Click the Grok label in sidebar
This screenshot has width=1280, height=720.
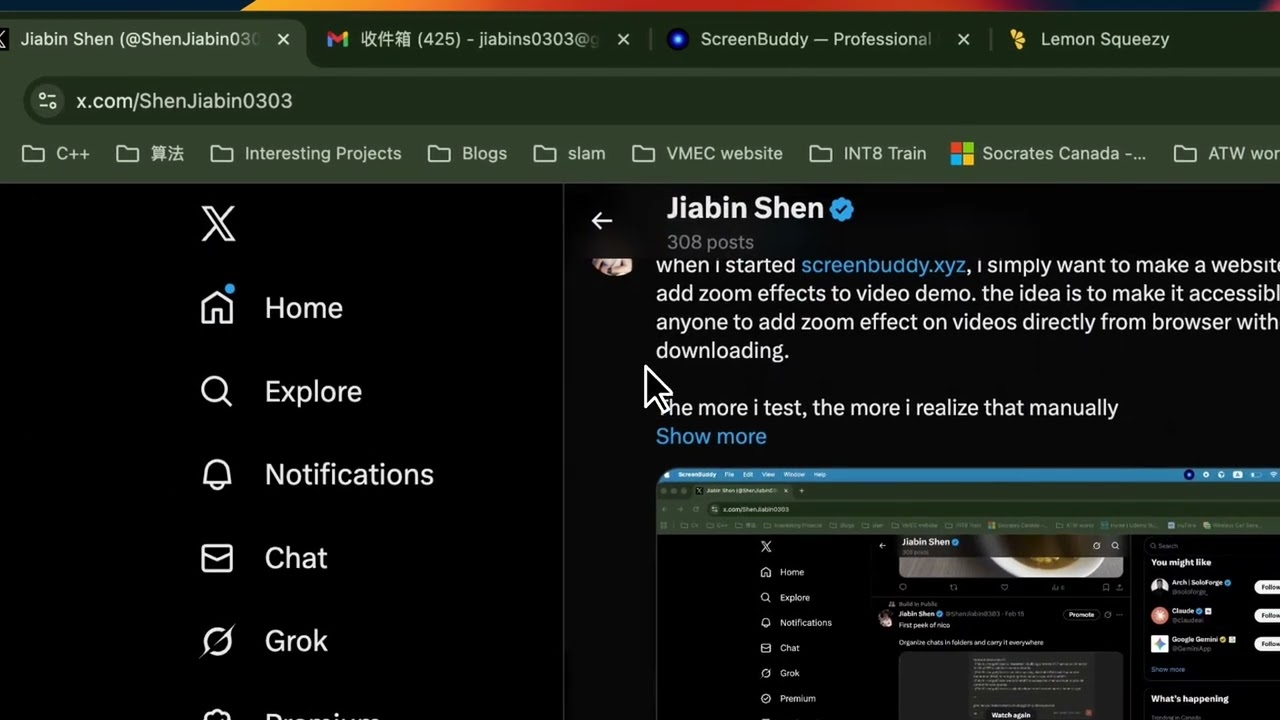point(296,641)
